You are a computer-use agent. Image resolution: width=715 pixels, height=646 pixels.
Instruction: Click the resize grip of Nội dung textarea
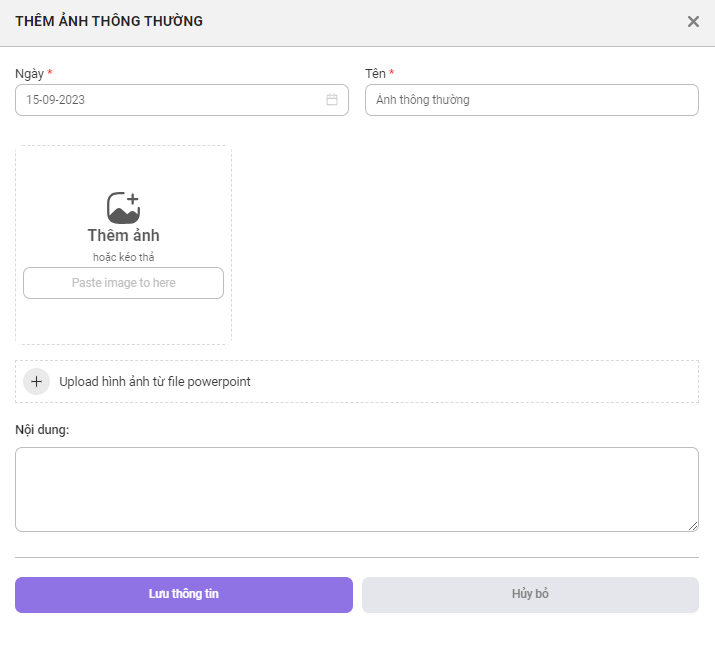click(x=693, y=526)
